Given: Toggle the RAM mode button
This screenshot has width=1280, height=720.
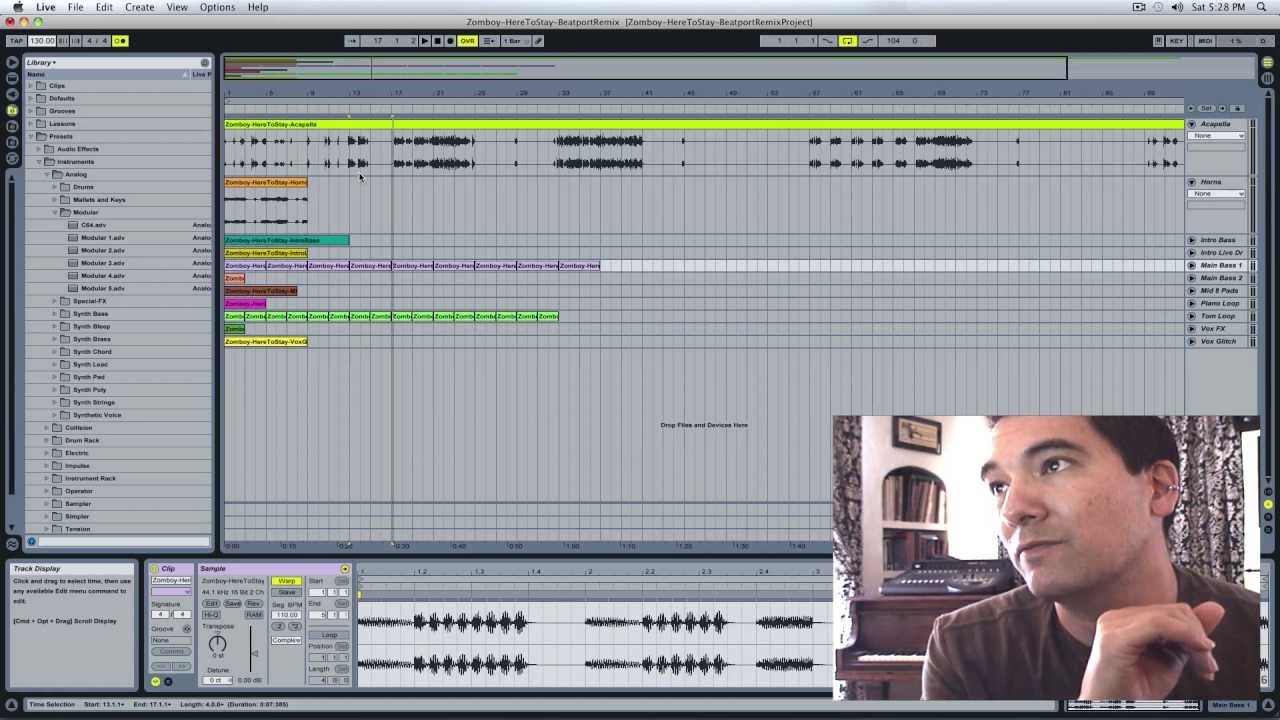Looking at the screenshot, I should pyautogui.click(x=254, y=615).
